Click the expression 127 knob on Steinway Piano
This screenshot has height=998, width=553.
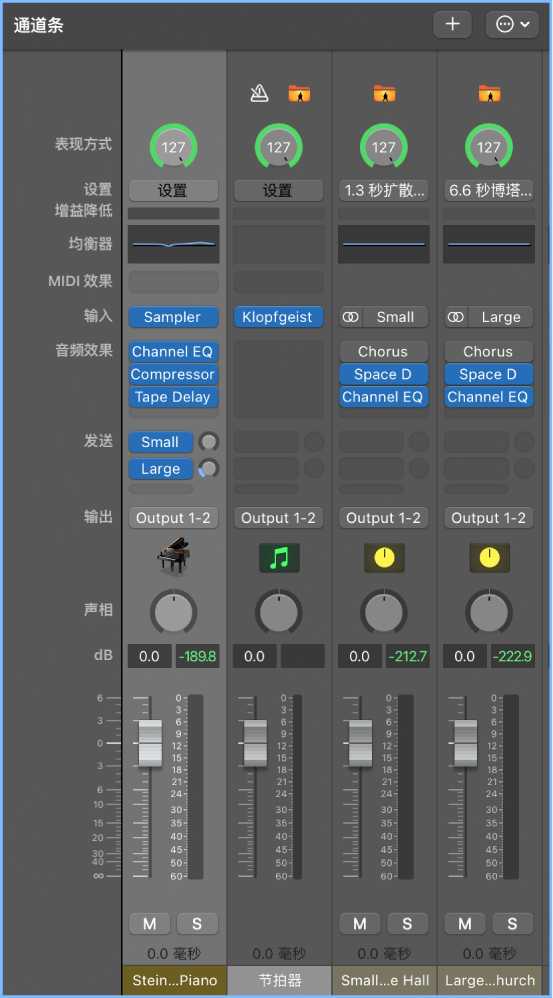tap(173, 147)
